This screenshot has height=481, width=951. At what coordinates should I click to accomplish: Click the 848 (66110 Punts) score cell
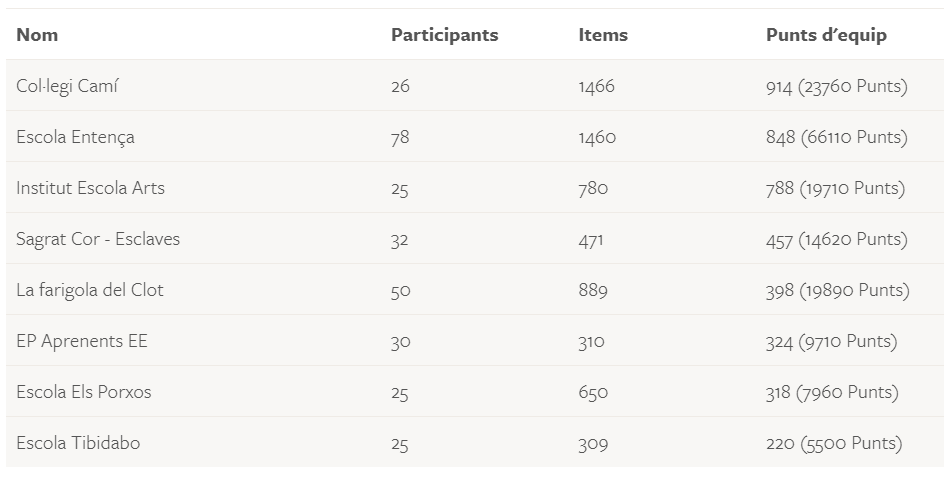click(x=836, y=137)
